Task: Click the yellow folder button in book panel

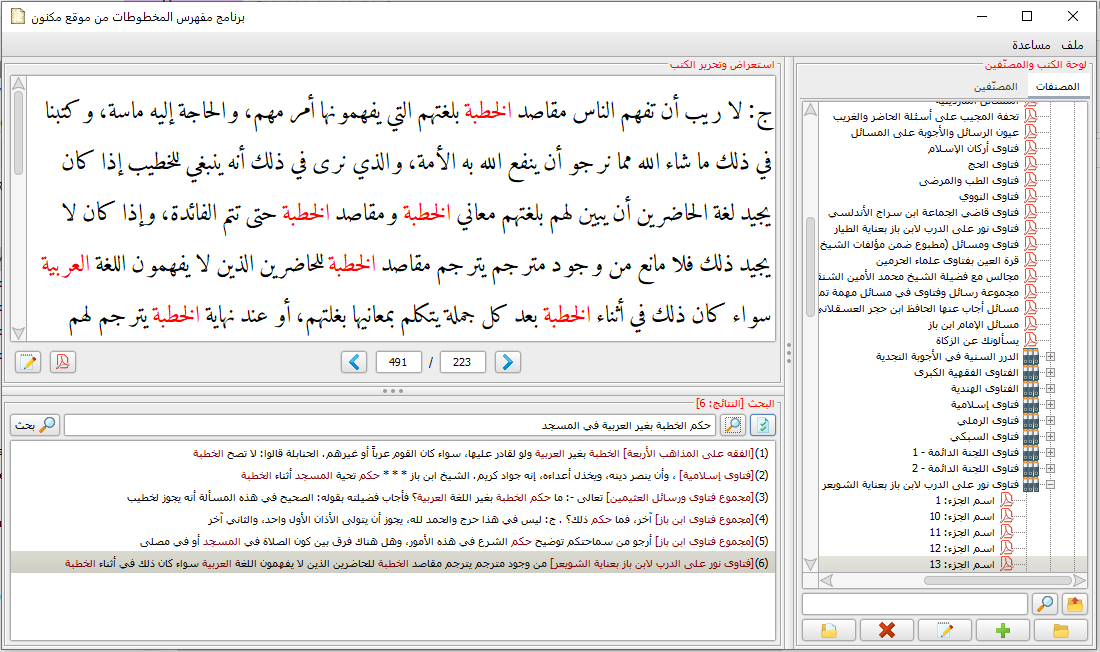Action: coord(1061,630)
